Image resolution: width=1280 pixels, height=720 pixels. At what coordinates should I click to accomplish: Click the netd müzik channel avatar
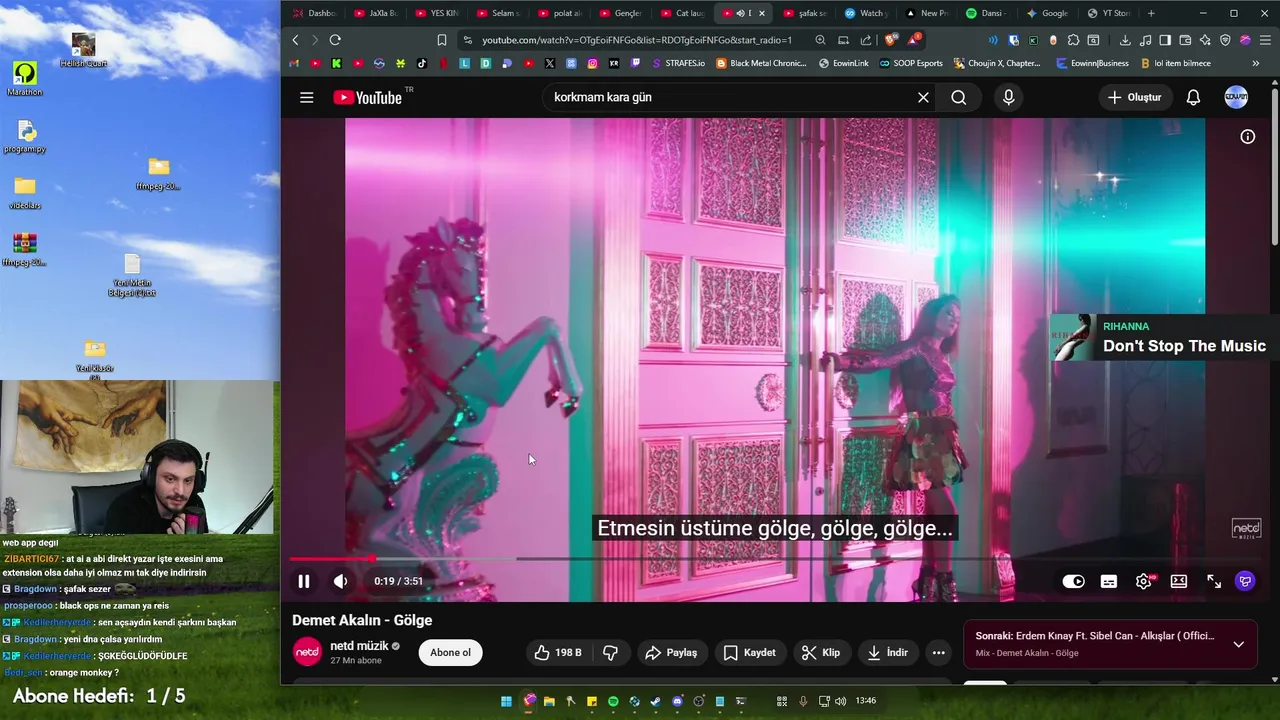(307, 652)
